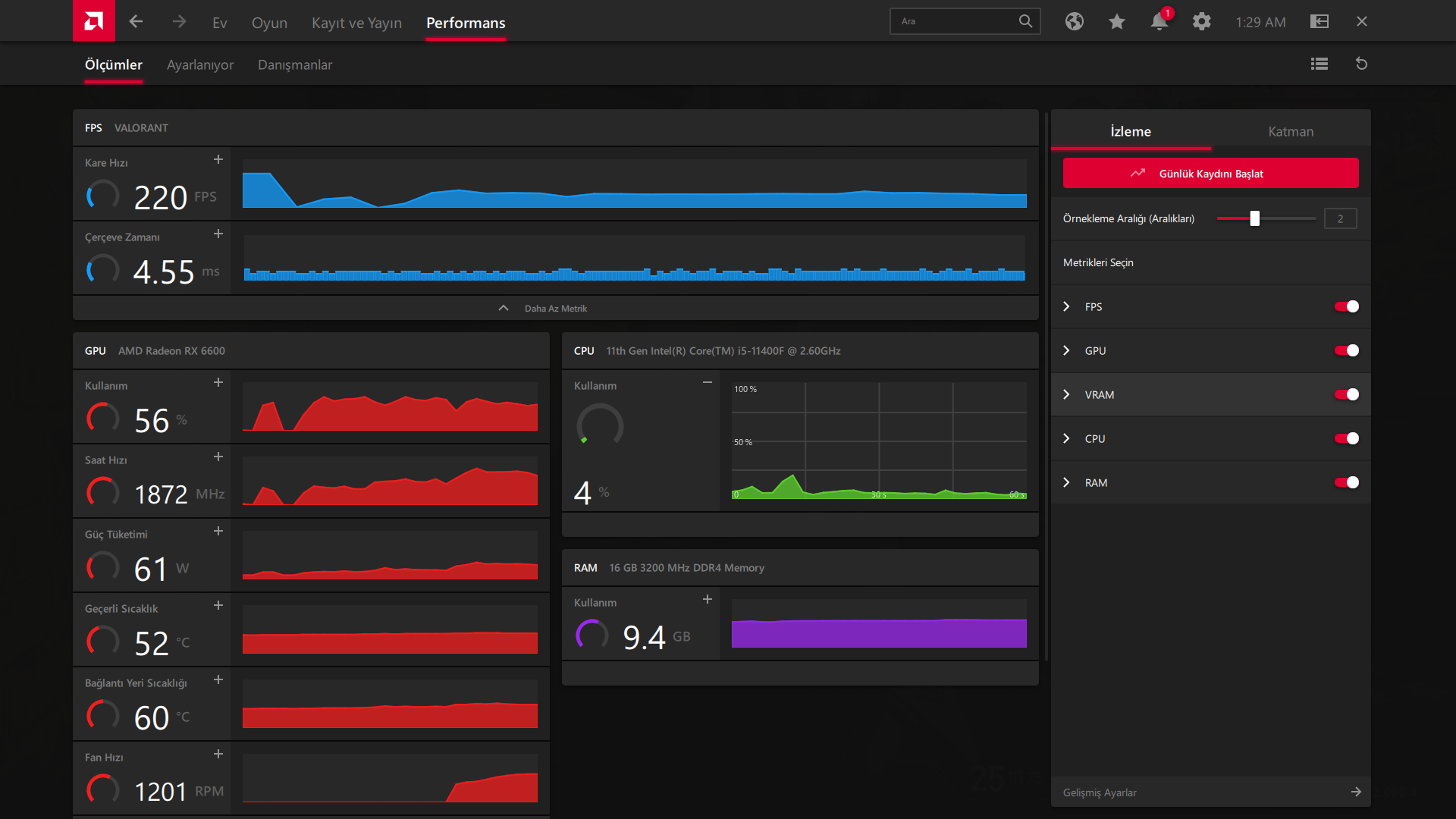Open settings gear icon
Viewport: 1456px width, 819px height.
click(x=1201, y=22)
